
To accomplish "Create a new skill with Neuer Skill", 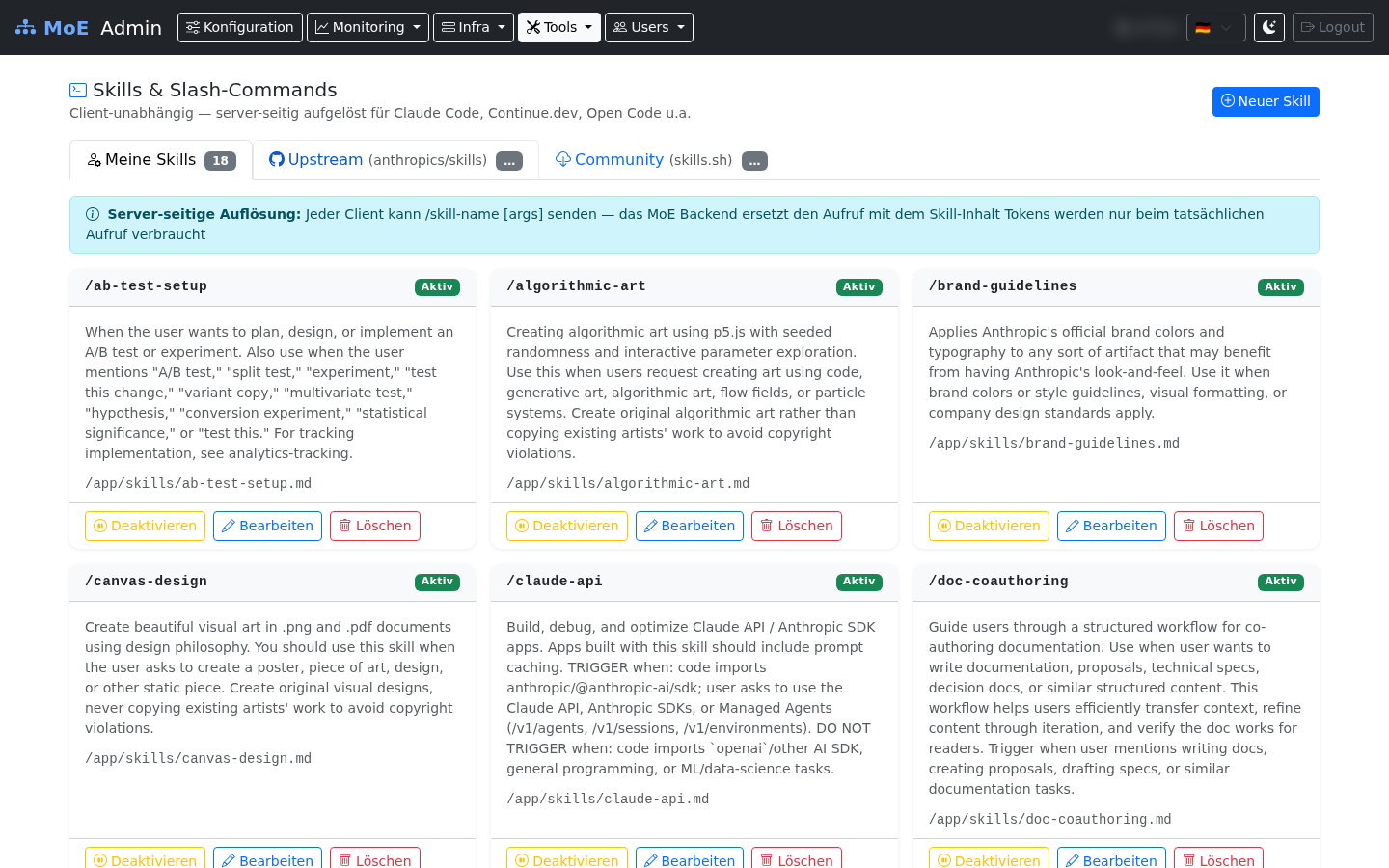I will tap(1266, 101).
